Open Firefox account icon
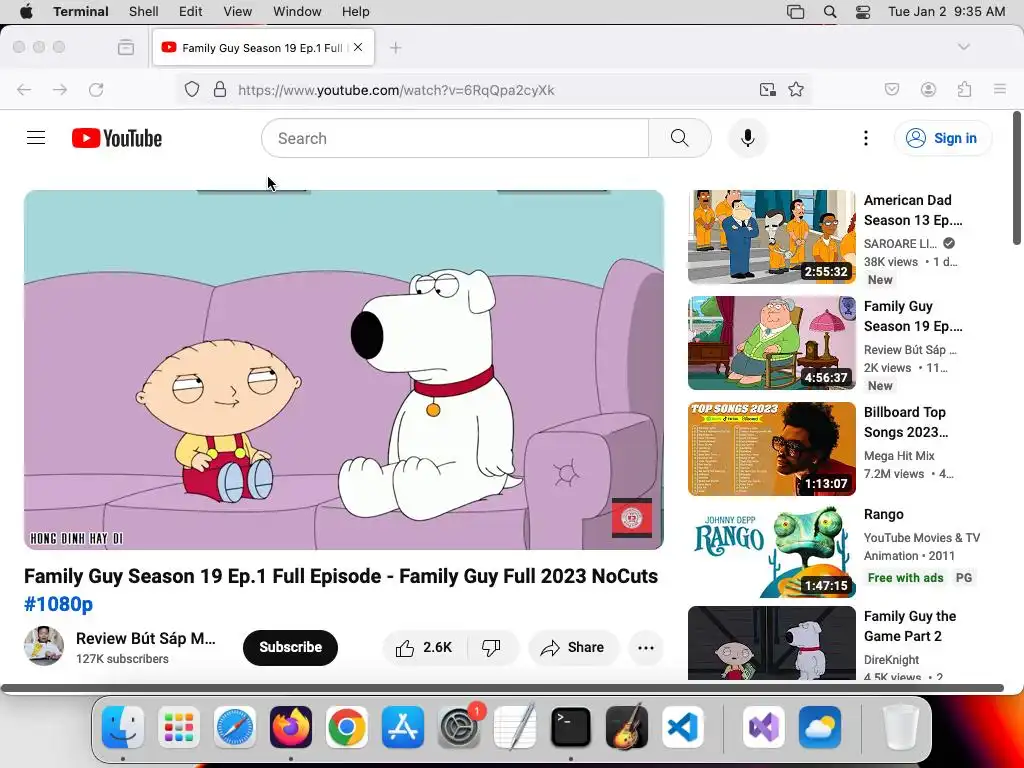This screenshot has width=1024, height=768. coord(928,89)
